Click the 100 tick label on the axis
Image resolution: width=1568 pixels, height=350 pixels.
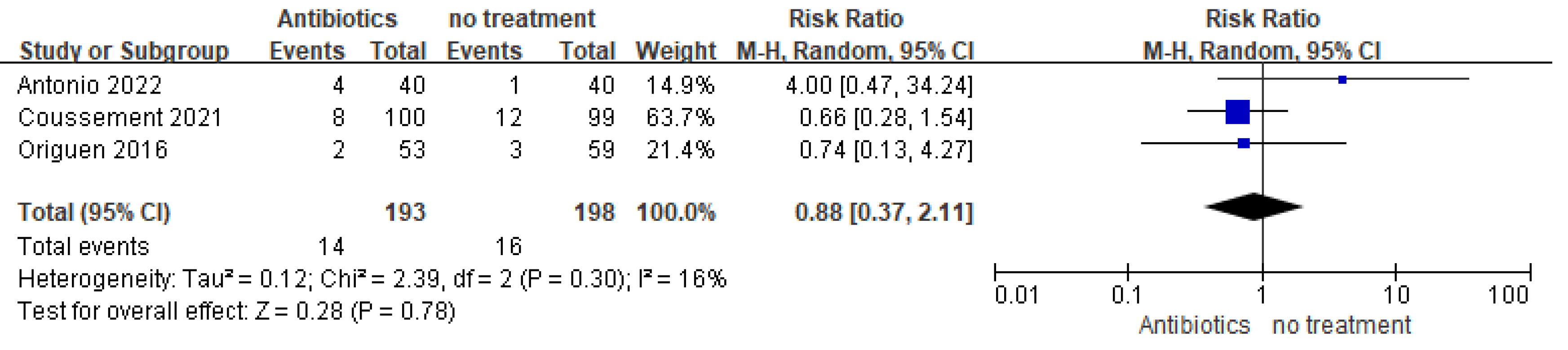(x=1508, y=295)
